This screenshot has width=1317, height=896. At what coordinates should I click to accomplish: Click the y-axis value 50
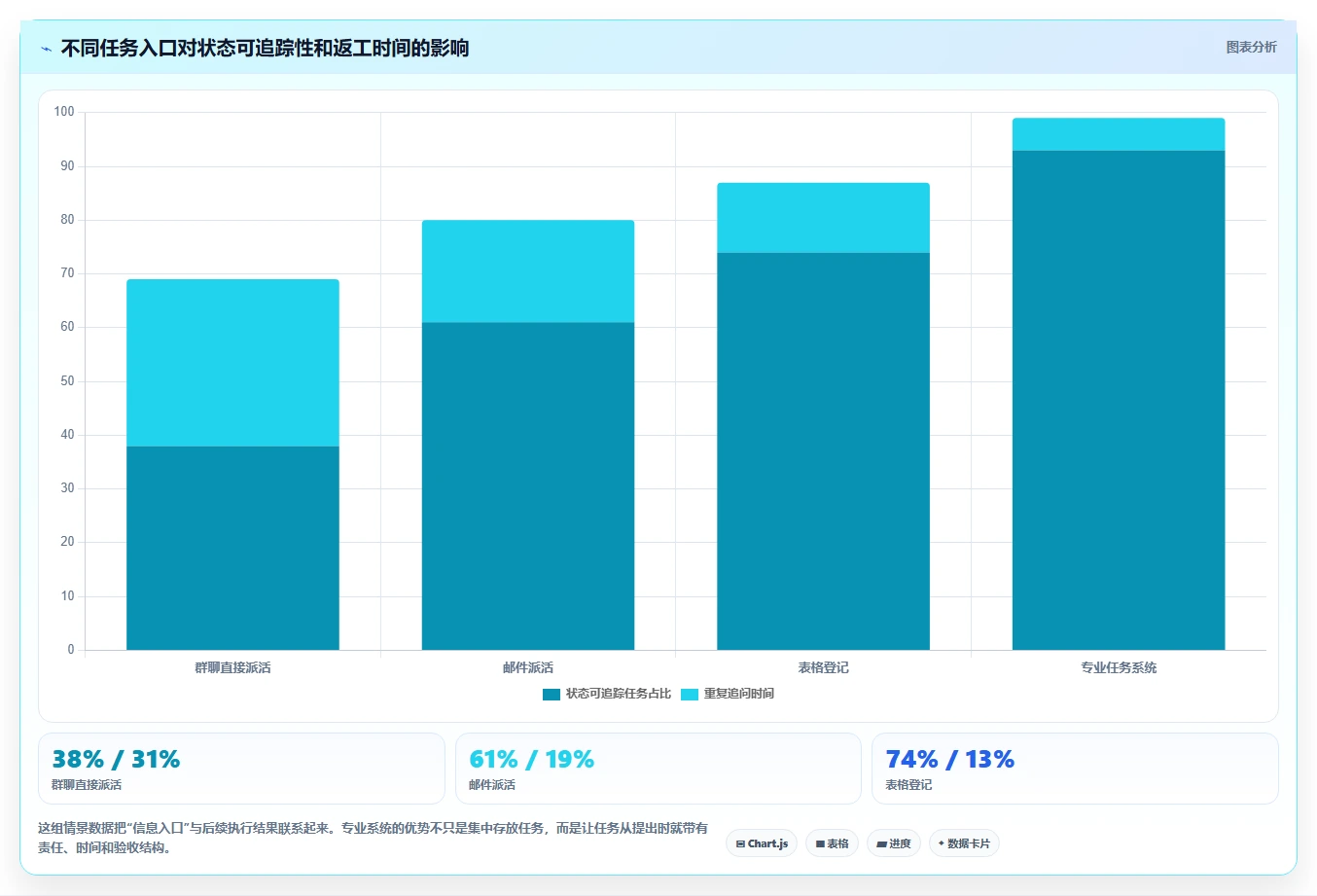67,380
